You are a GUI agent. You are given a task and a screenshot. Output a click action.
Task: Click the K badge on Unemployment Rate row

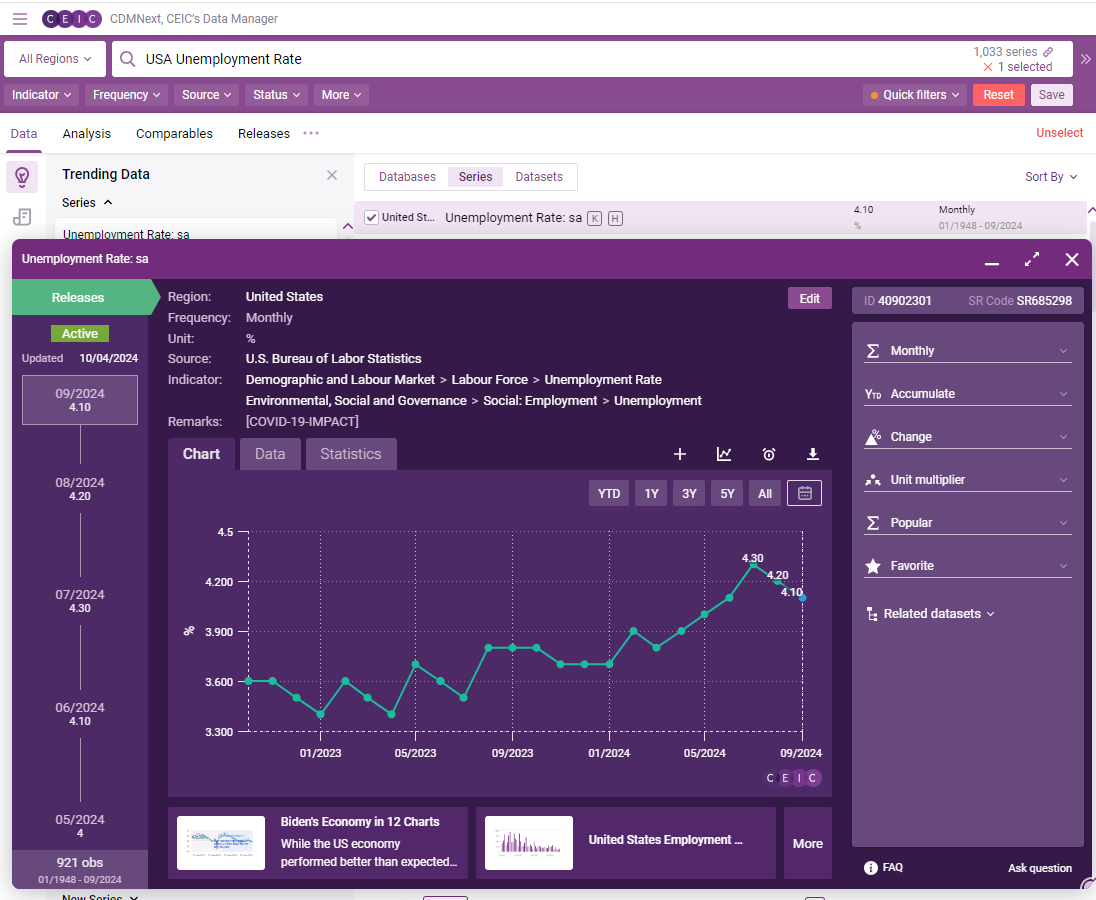click(594, 218)
